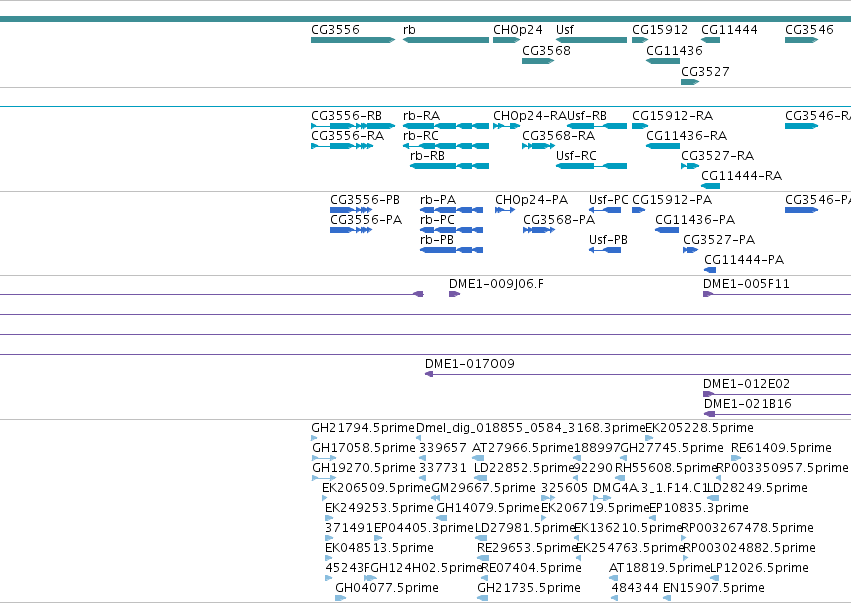Select the EK249253.5prime EST marker
Viewport: 851px width, 603px height.
pos(329,518)
